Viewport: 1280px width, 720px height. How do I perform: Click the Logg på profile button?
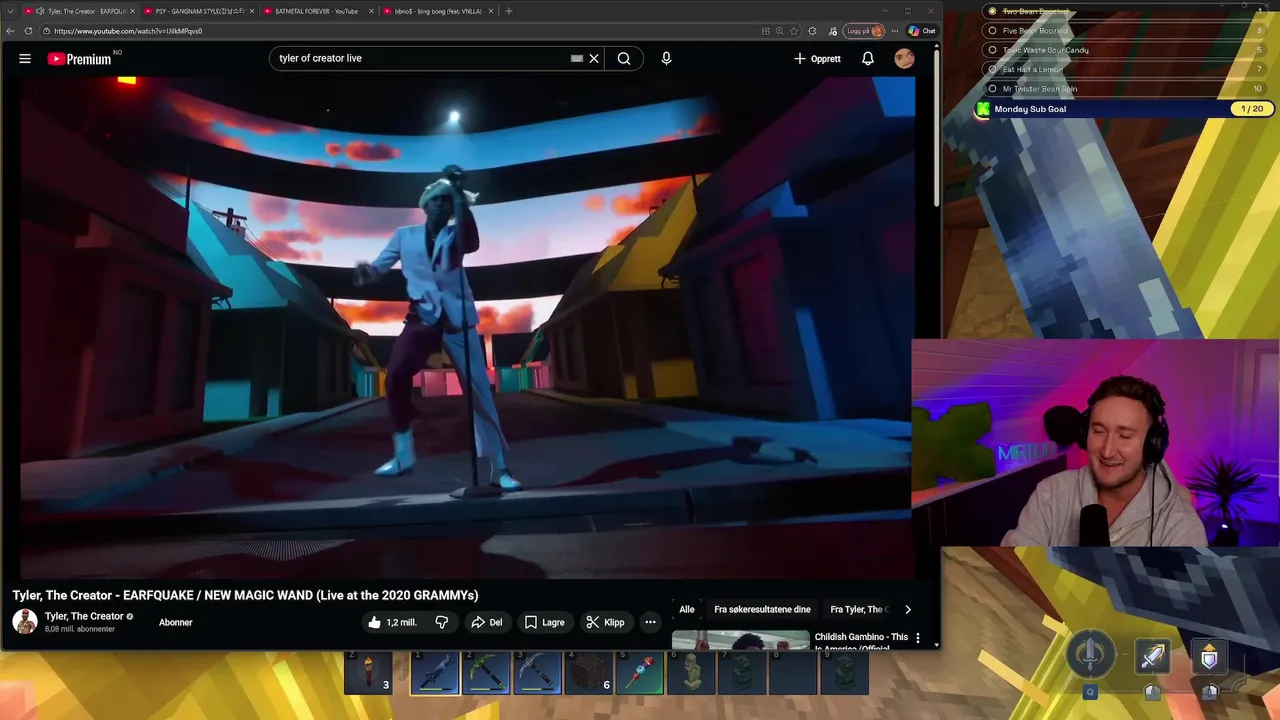click(865, 31)
